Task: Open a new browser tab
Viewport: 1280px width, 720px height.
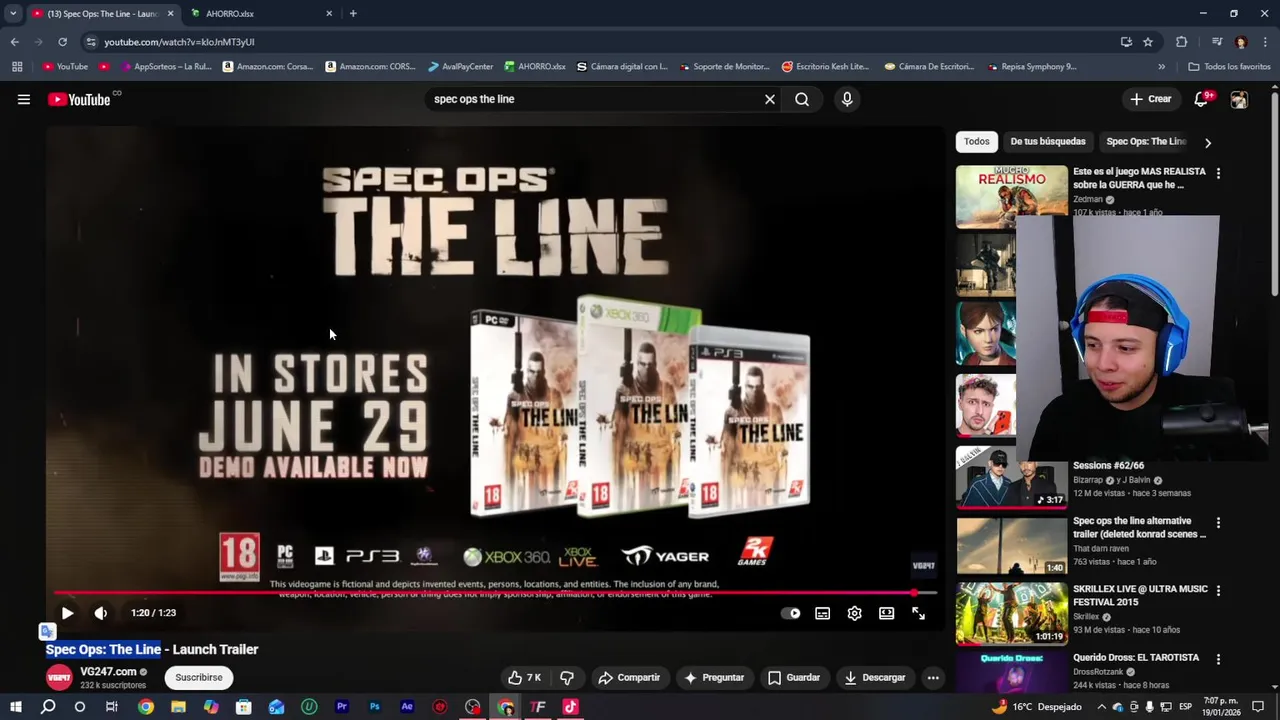Action: pos(353,14)
